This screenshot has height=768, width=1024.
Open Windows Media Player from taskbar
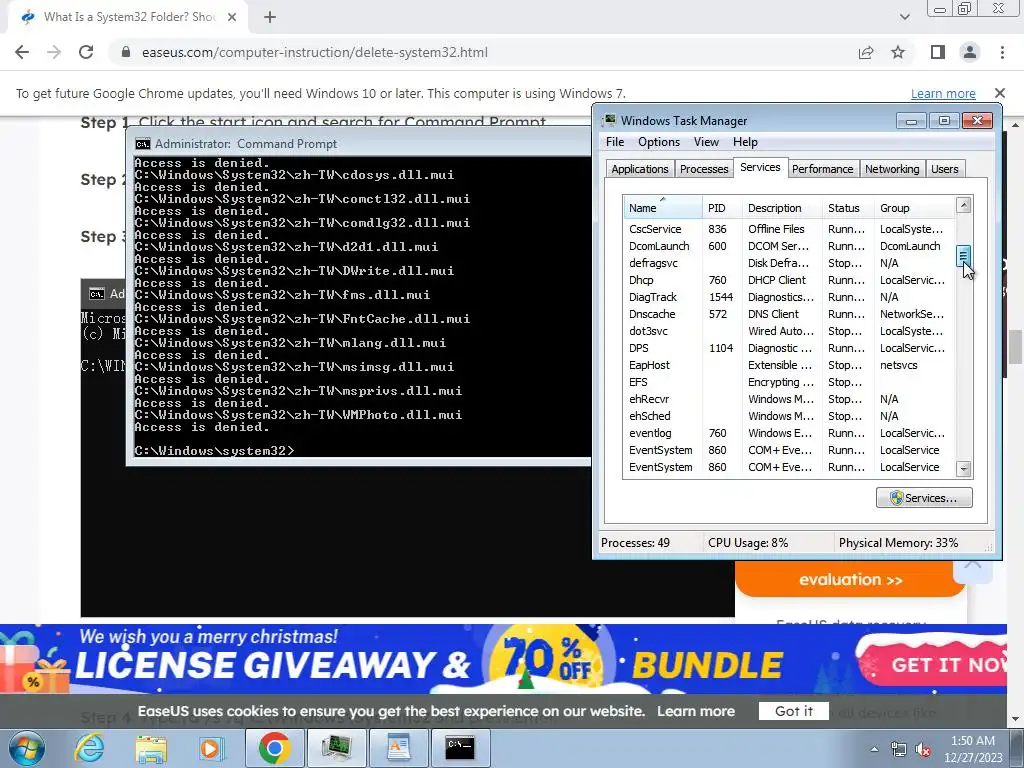[x=210, y=748]
